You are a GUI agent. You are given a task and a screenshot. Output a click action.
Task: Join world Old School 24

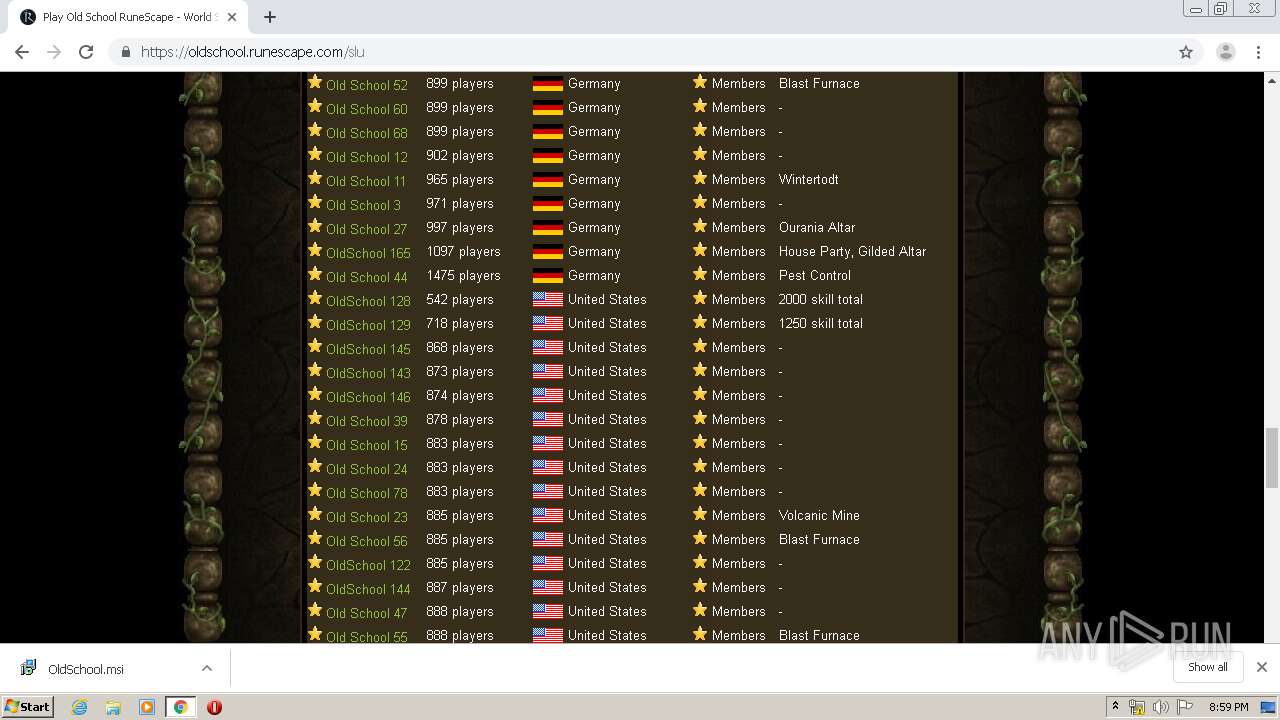(366, 469)
